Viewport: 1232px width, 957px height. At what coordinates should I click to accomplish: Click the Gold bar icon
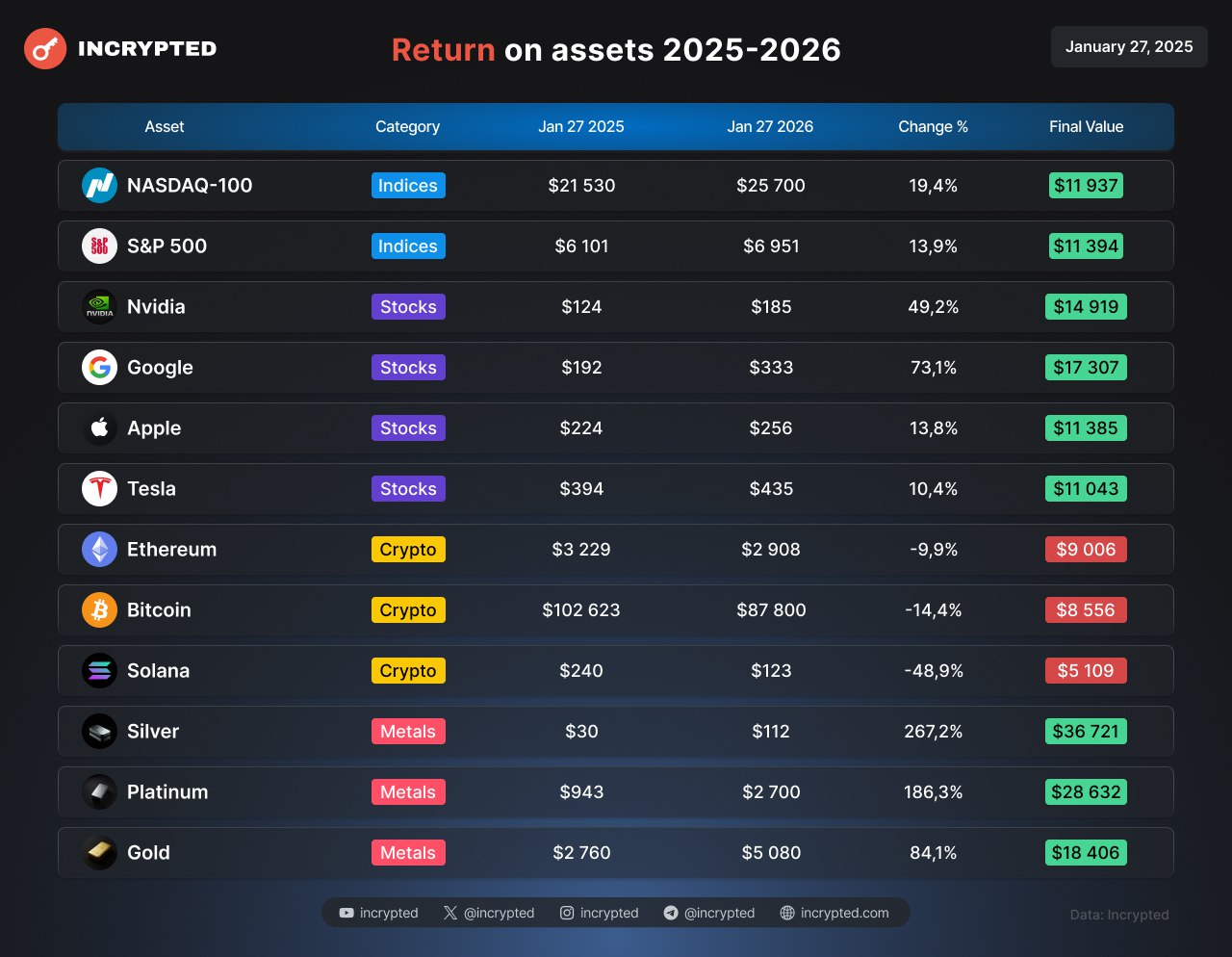coord(99,853)
